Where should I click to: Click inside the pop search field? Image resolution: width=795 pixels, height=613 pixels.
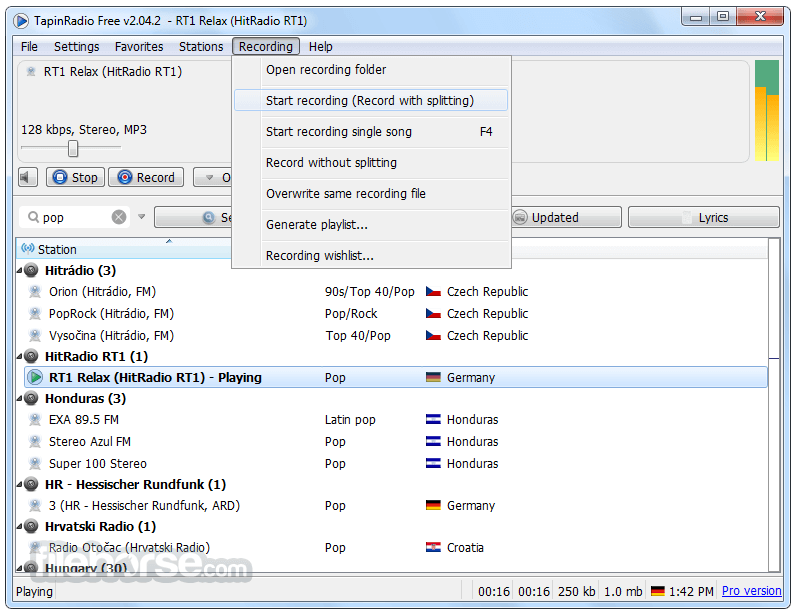pyautogui.click(x=74, y=218)
